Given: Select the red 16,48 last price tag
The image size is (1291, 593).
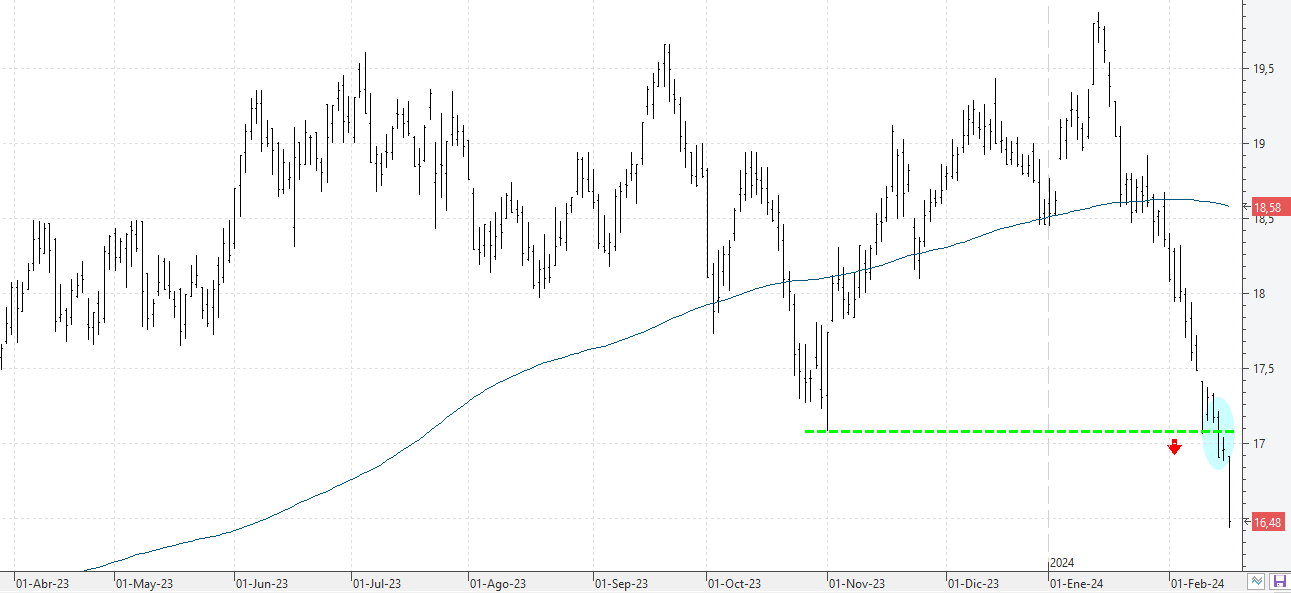Looking at the screenshot, I should [x=1267, y=522].
